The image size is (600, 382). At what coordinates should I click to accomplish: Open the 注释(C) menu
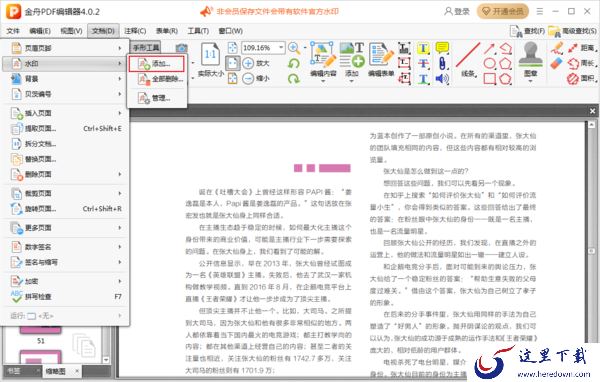135,31
